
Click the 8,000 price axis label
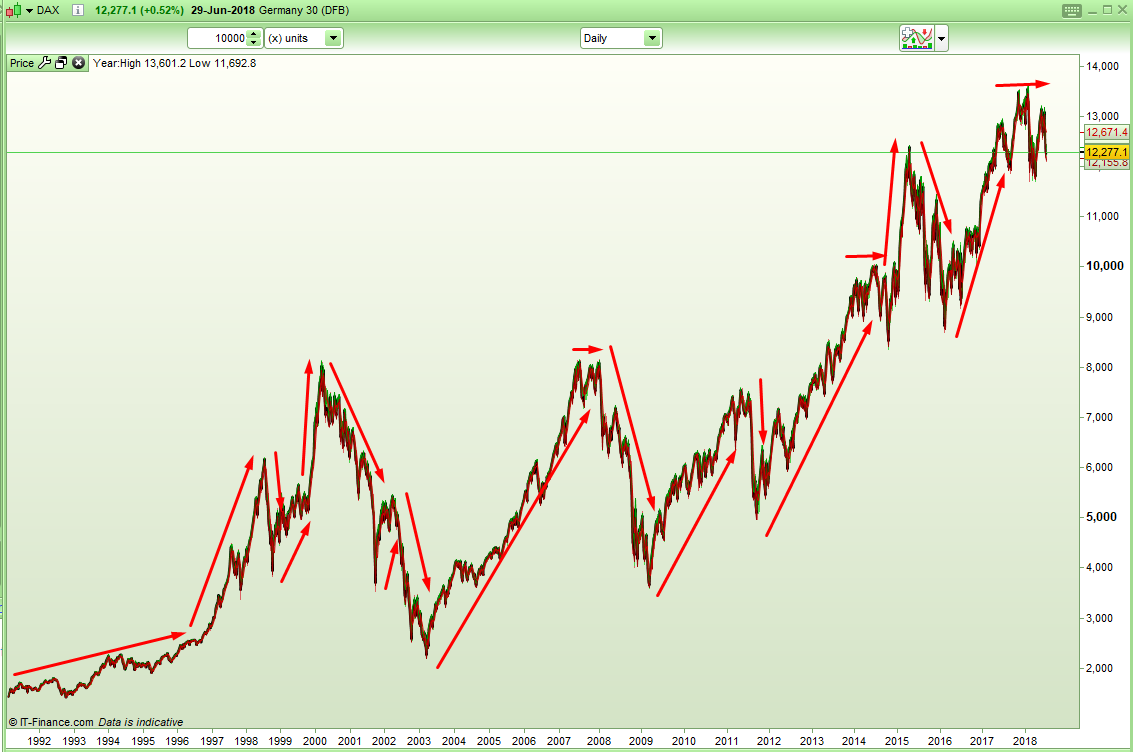1099,367
